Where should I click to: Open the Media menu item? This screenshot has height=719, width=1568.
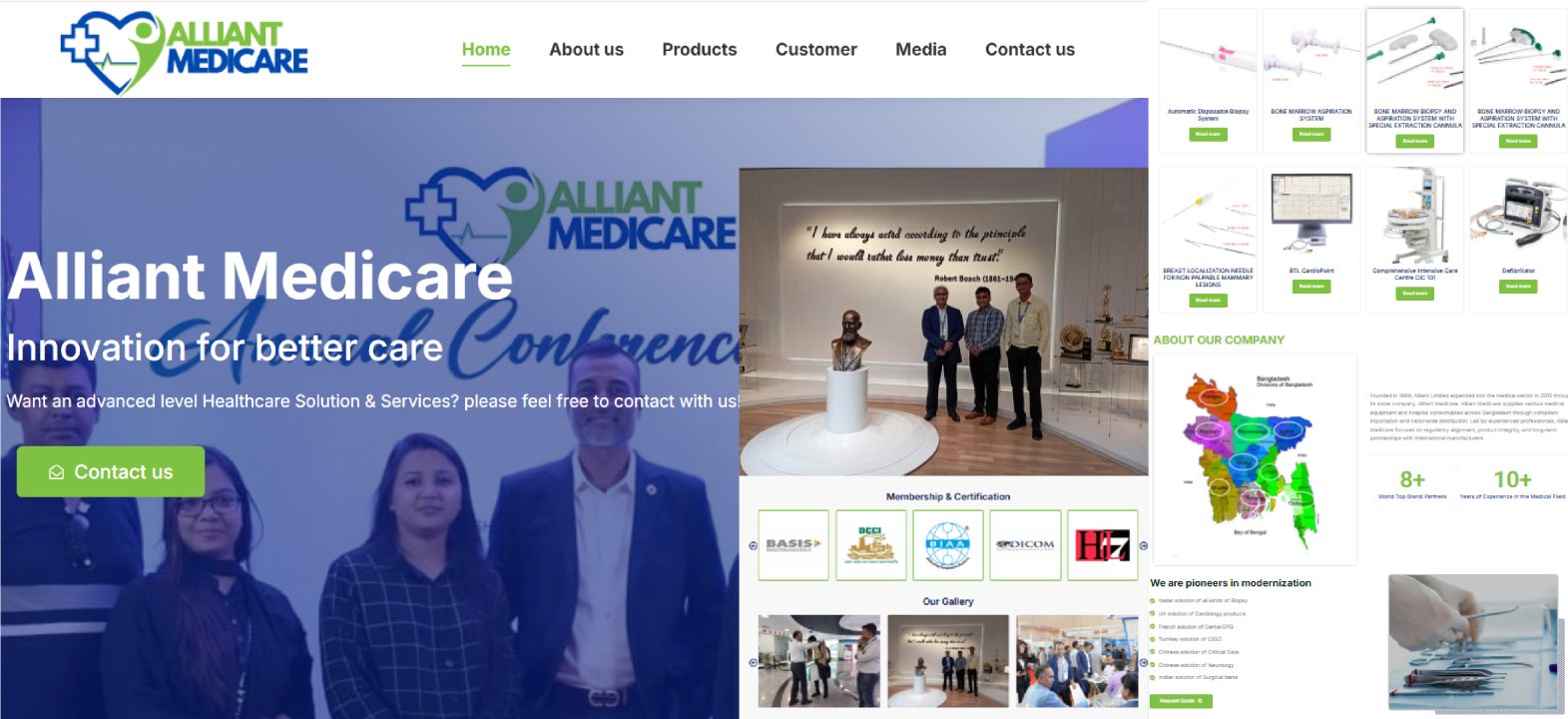921,50
